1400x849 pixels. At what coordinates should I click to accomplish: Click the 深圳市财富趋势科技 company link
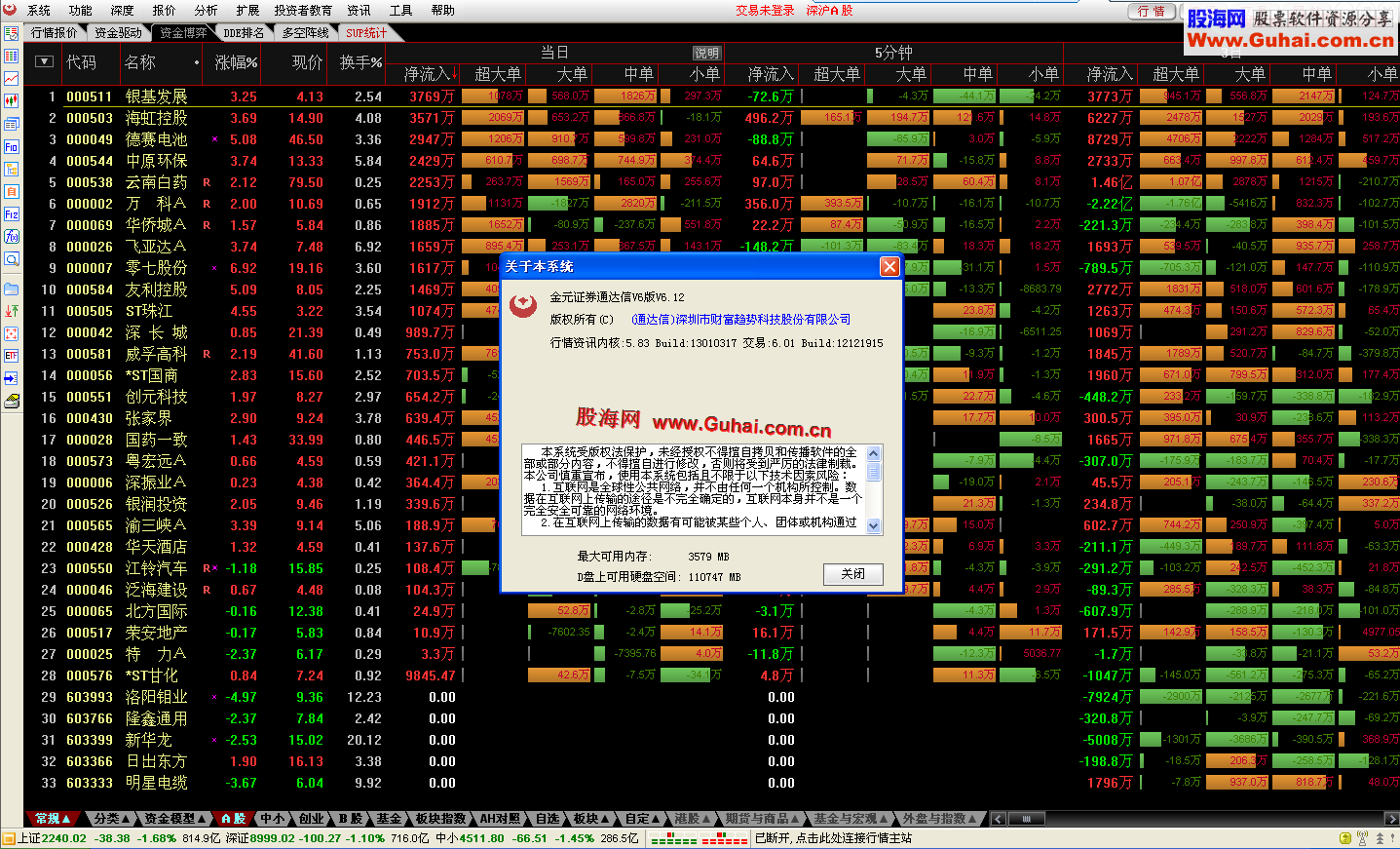click(740, 320)
